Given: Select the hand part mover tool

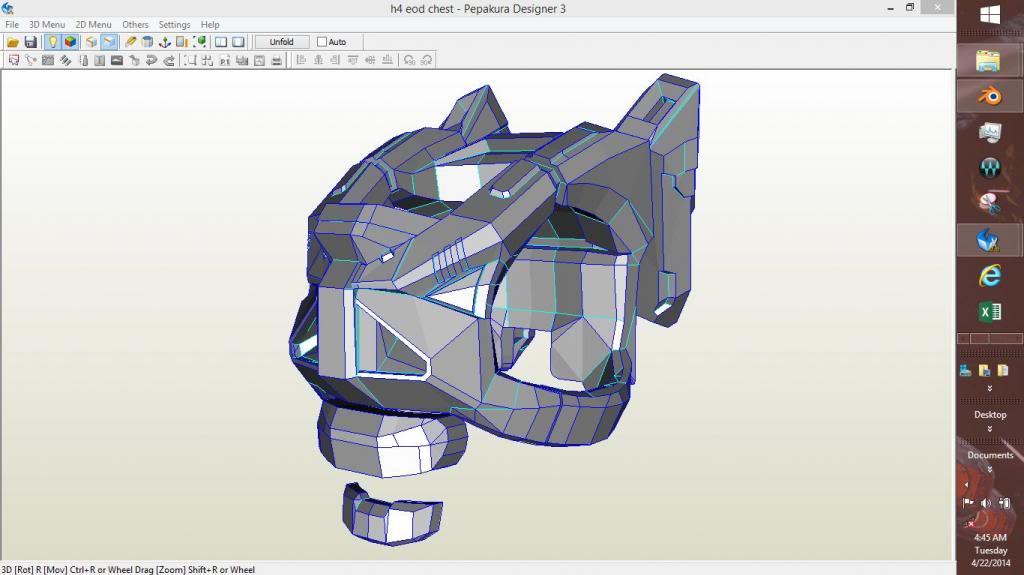Looking at the screenshot, I should click(x=135, y=60).
